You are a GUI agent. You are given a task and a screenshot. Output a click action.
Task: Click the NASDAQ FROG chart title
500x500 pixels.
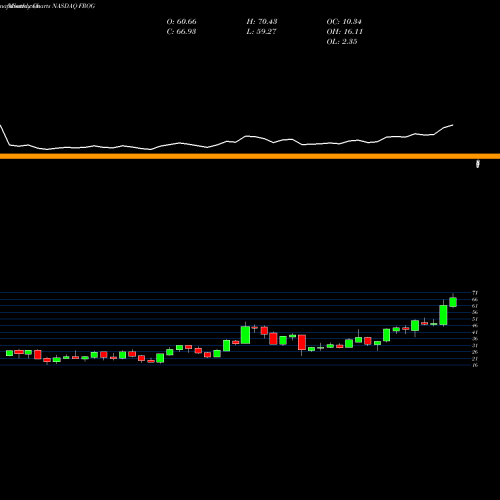(x=73, y=6)
